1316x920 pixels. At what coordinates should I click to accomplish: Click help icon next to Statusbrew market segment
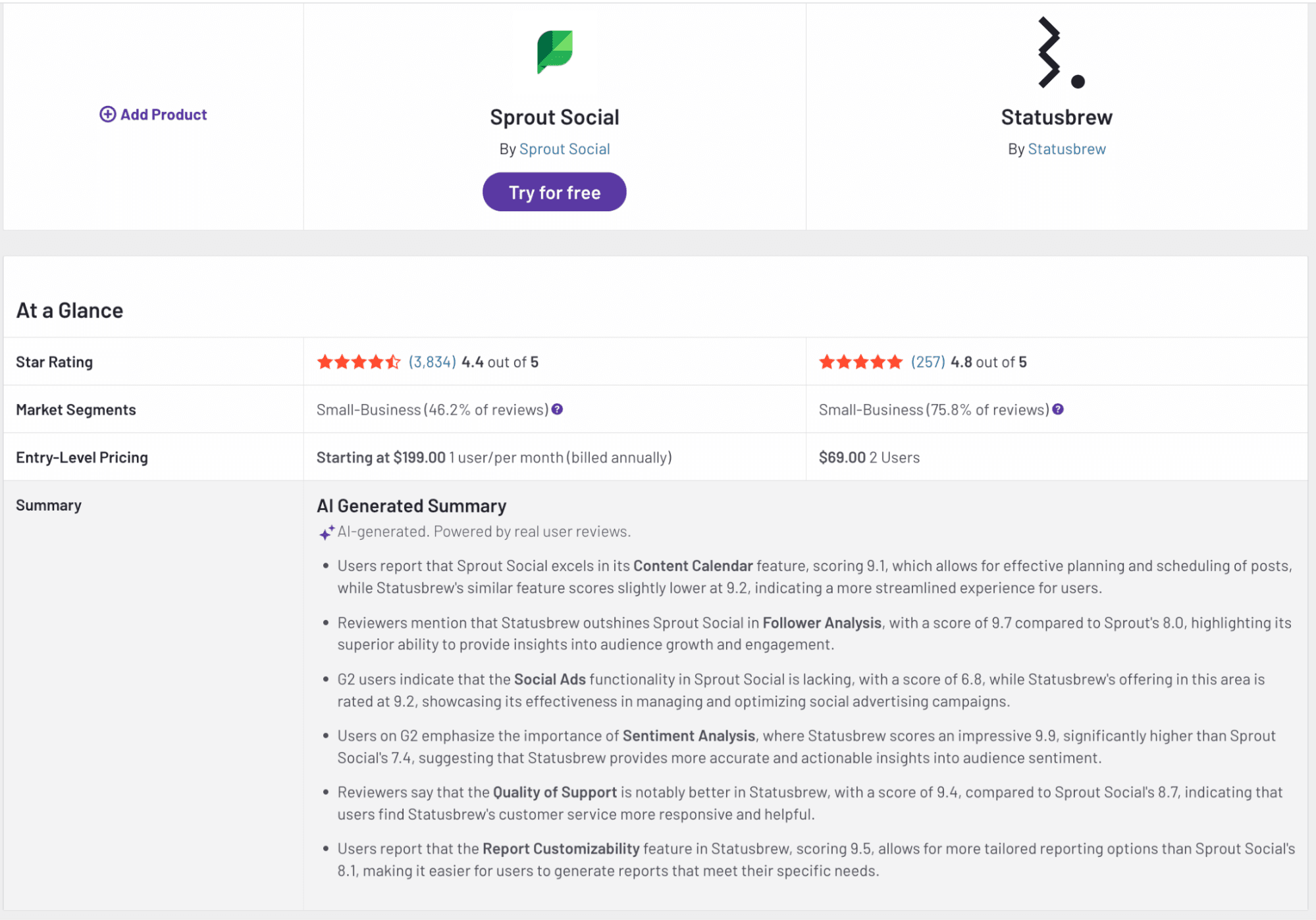tap(1058, 409)
